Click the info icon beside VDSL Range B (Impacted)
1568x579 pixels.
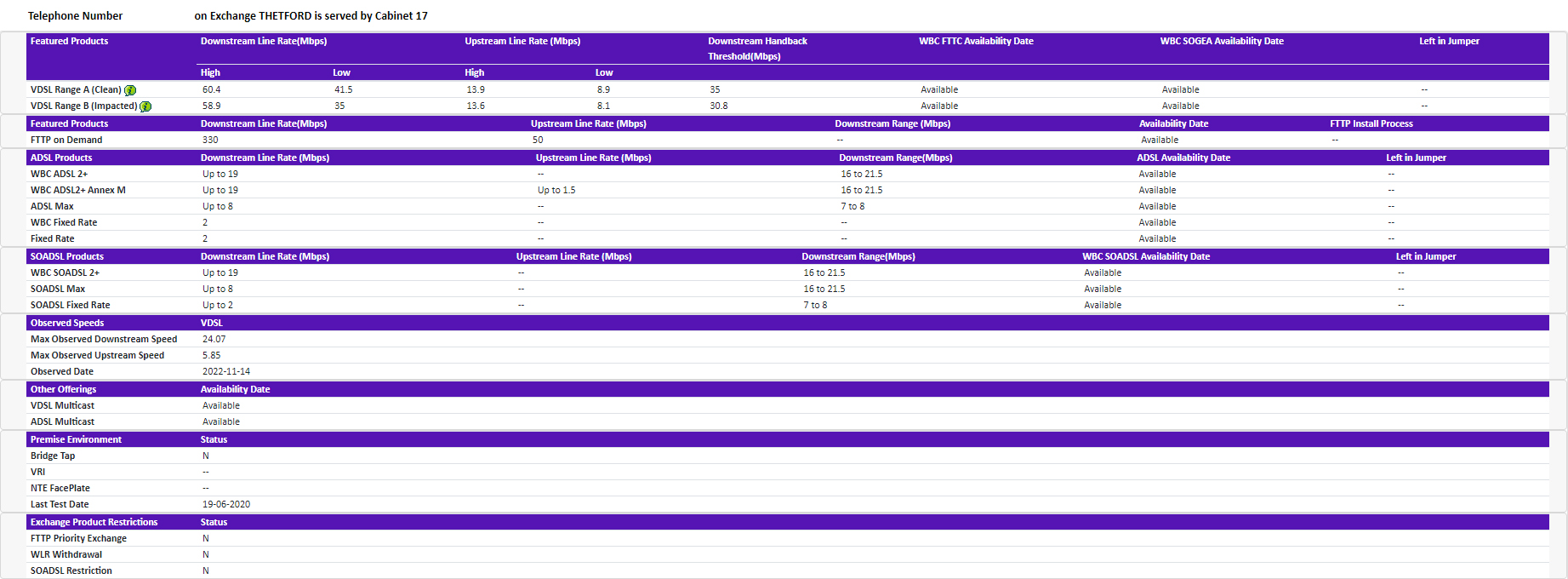tap(145, 106)
